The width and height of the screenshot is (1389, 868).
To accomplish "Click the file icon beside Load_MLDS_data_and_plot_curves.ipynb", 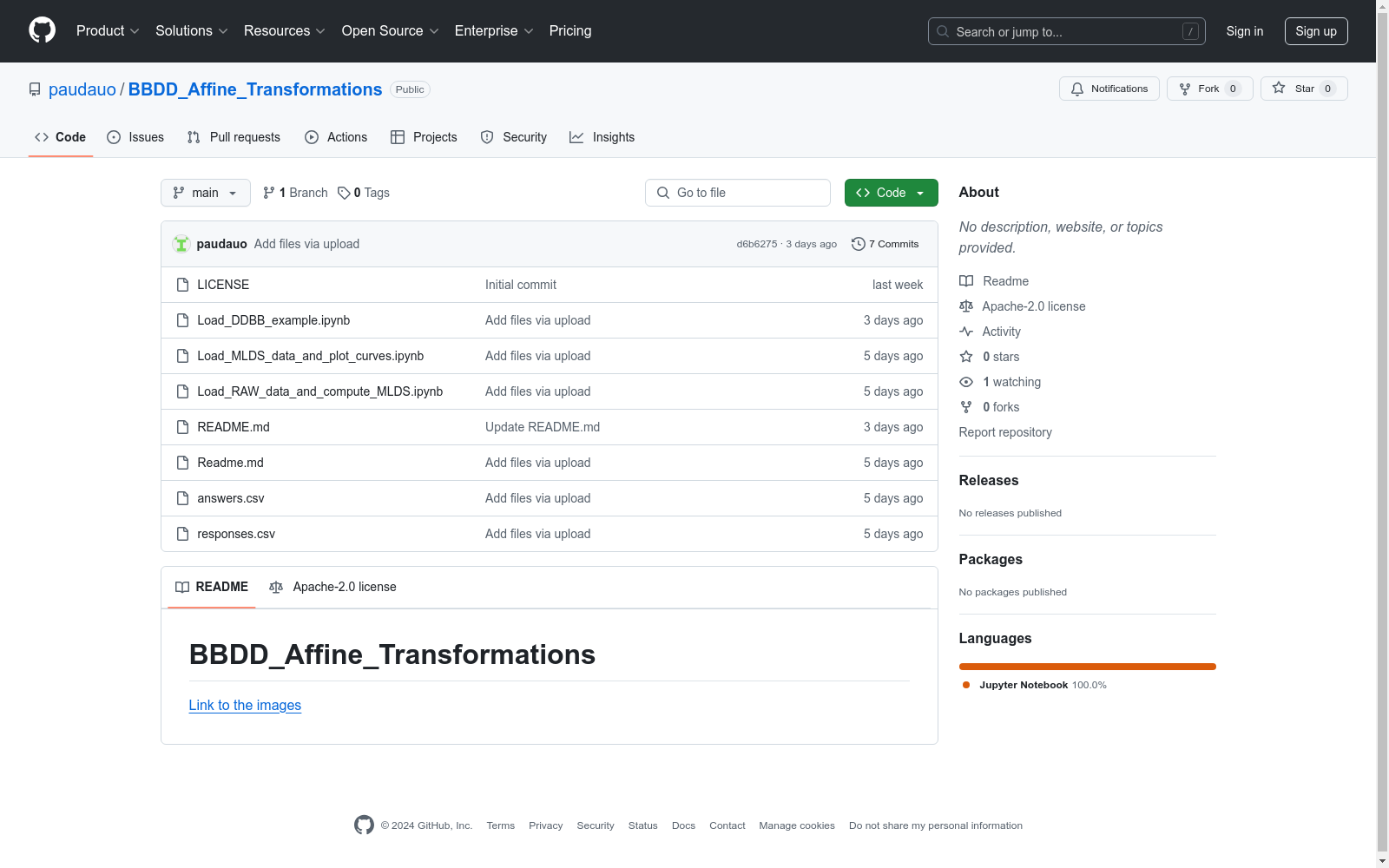I will (x=182, y=356).
